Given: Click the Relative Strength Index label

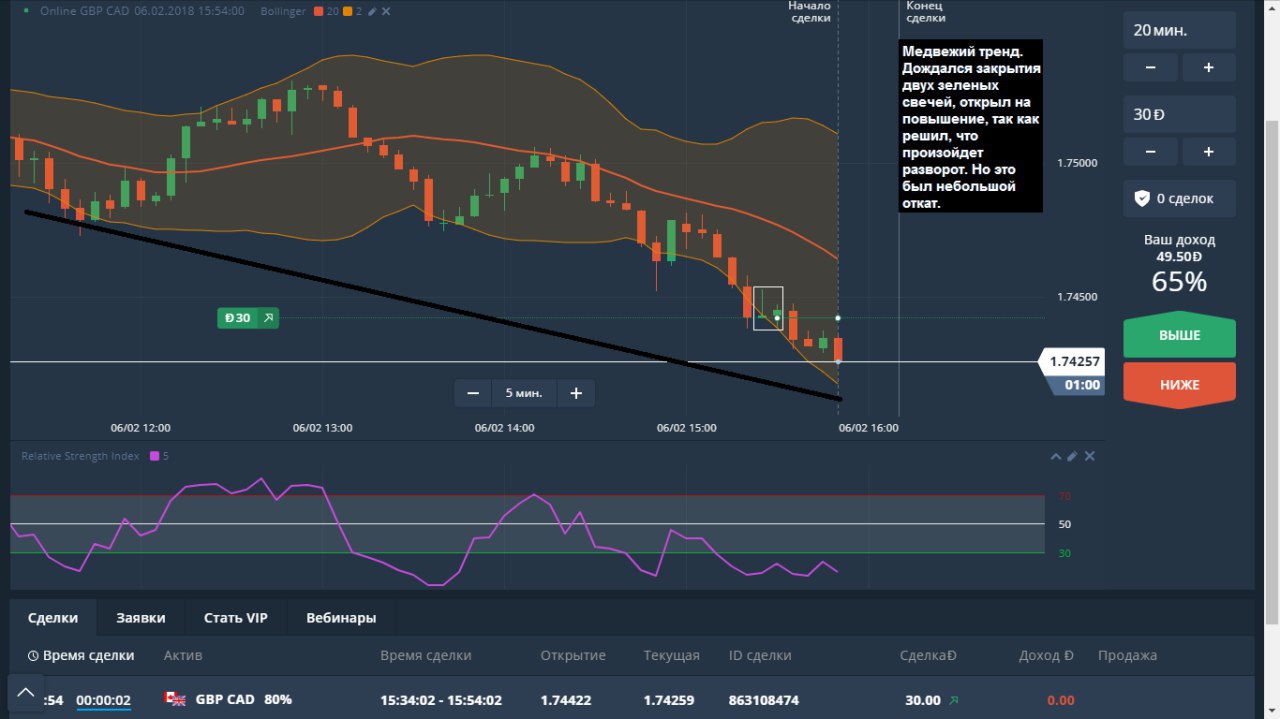Looking at the screenshot, I should (x=80, y=456).
